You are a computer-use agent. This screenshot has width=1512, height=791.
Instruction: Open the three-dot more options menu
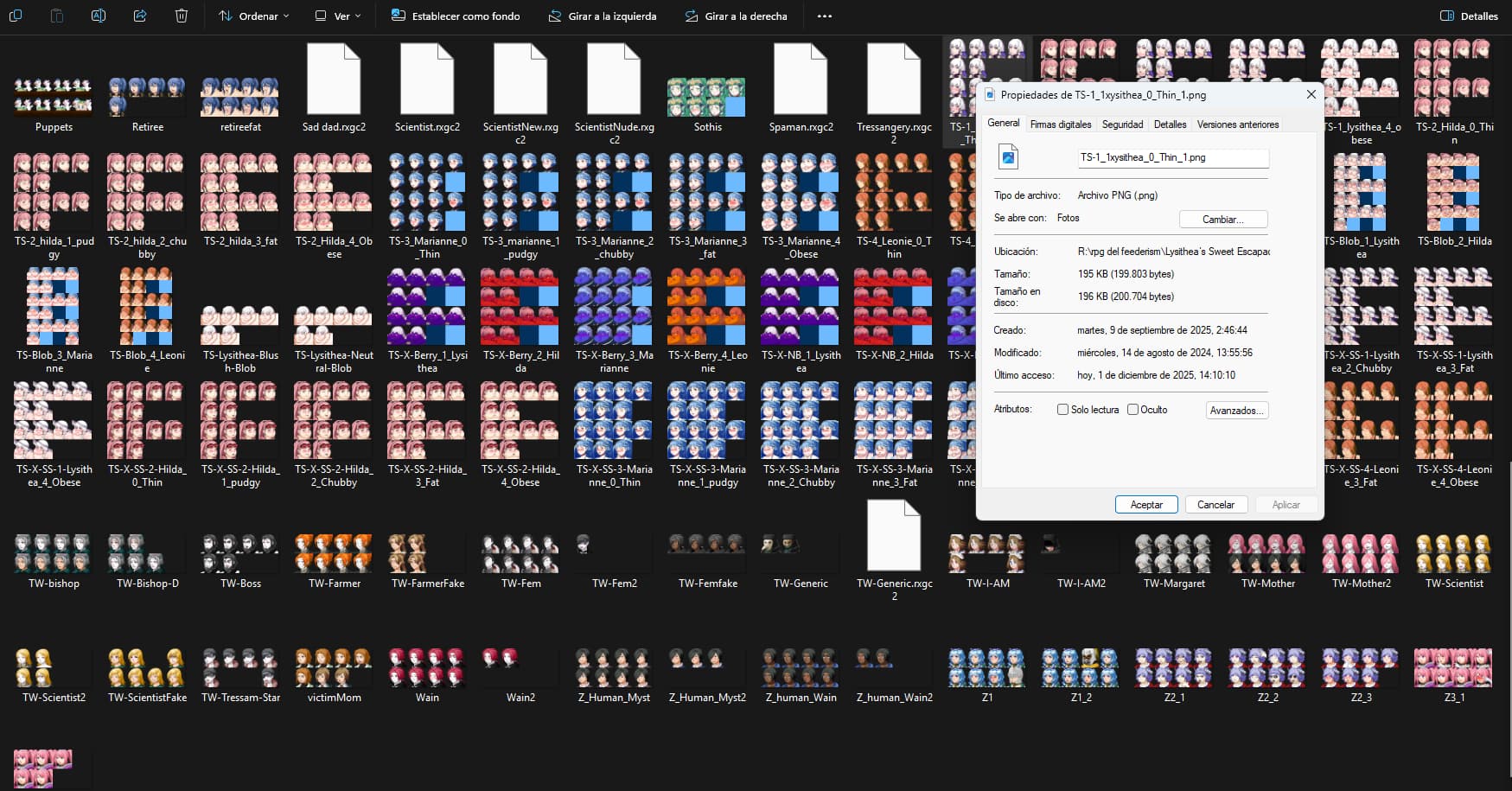tap(825, 16)
